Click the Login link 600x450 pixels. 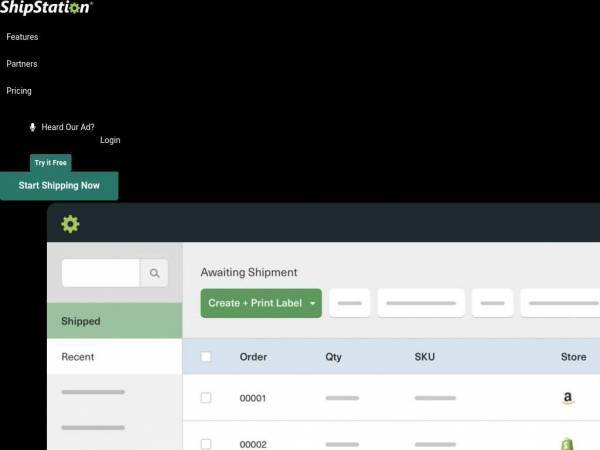coord(110,140)
